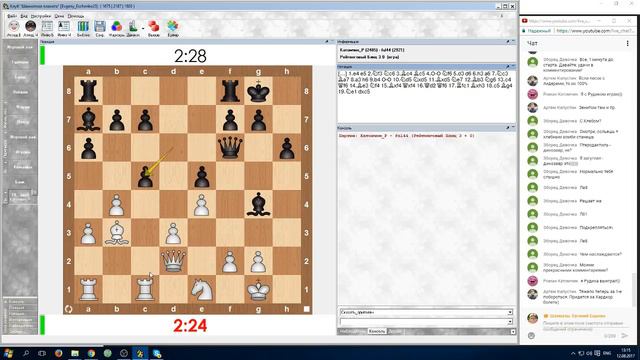640x360 pixels.
Task: Click the dark face avatar toolbar icon
Action: tap(30, 27)
